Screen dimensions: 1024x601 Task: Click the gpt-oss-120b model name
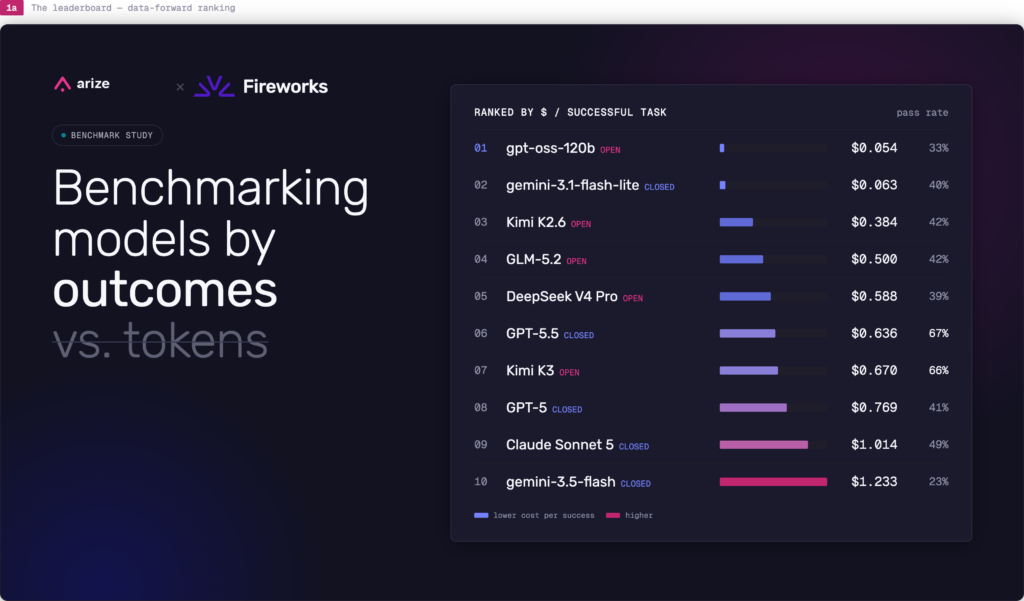pyautogui.click(x=551, y=148)
